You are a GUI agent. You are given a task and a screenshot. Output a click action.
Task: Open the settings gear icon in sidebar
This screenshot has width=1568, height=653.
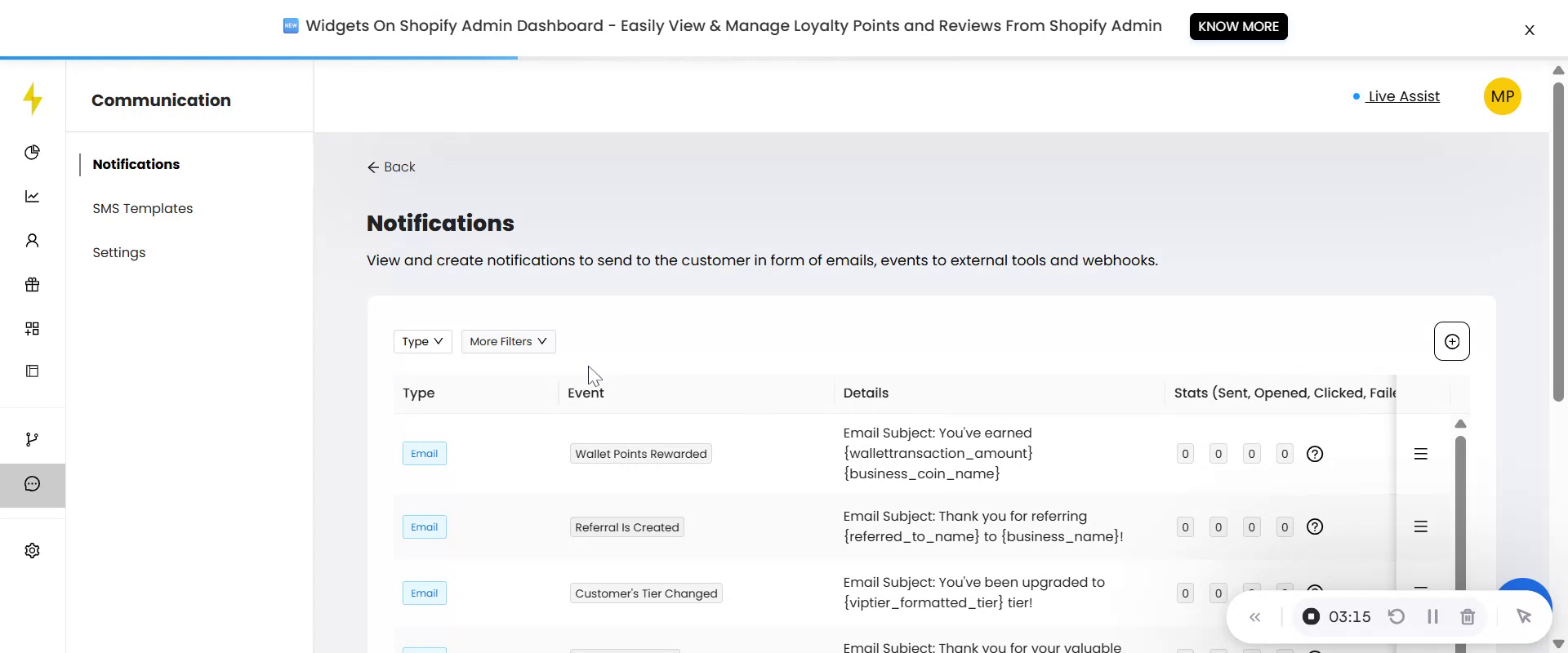[x=32, y=551]
